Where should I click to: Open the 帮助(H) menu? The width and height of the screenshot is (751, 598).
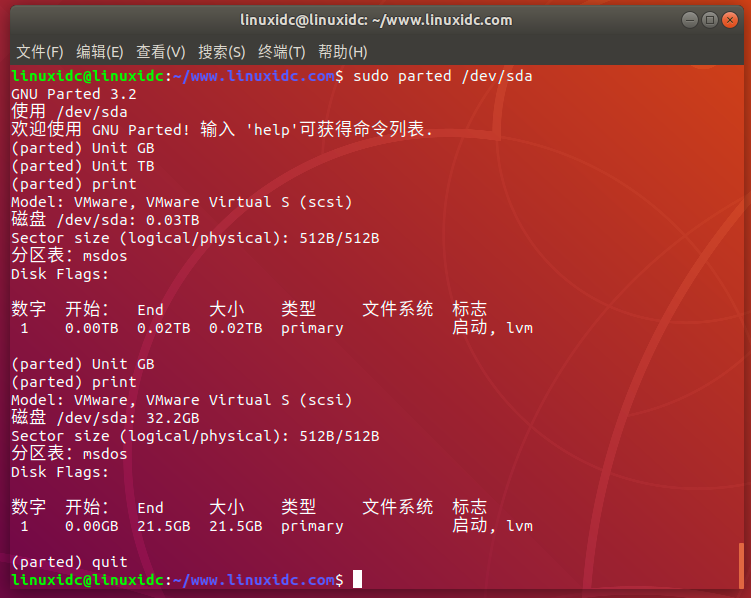click(343, 52)
